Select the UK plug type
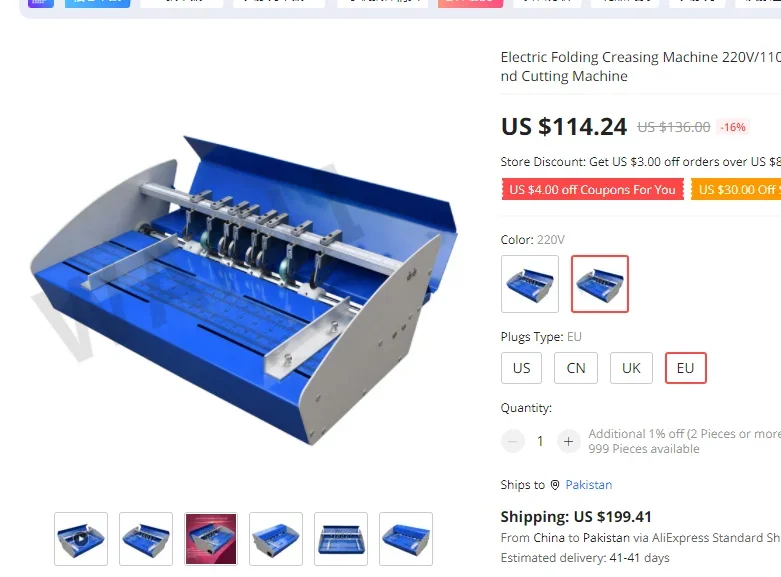 point(631,368)
